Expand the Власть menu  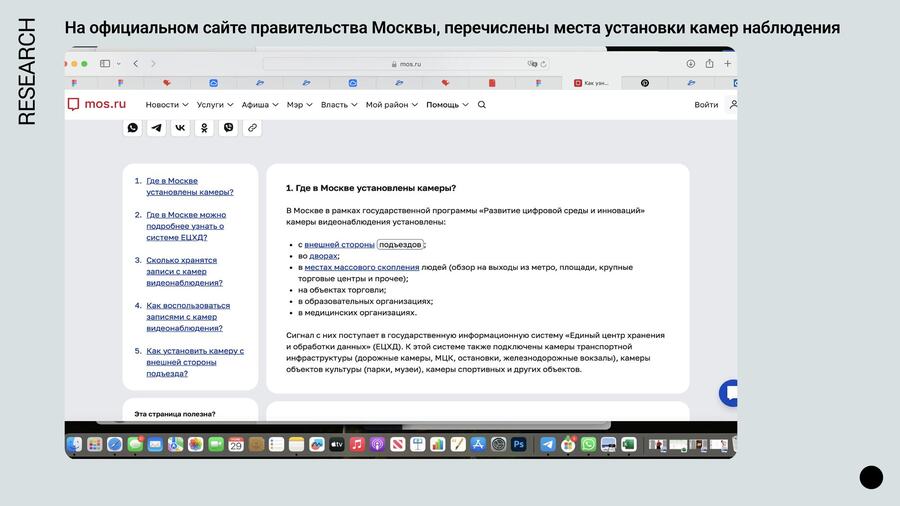(339, 104)
